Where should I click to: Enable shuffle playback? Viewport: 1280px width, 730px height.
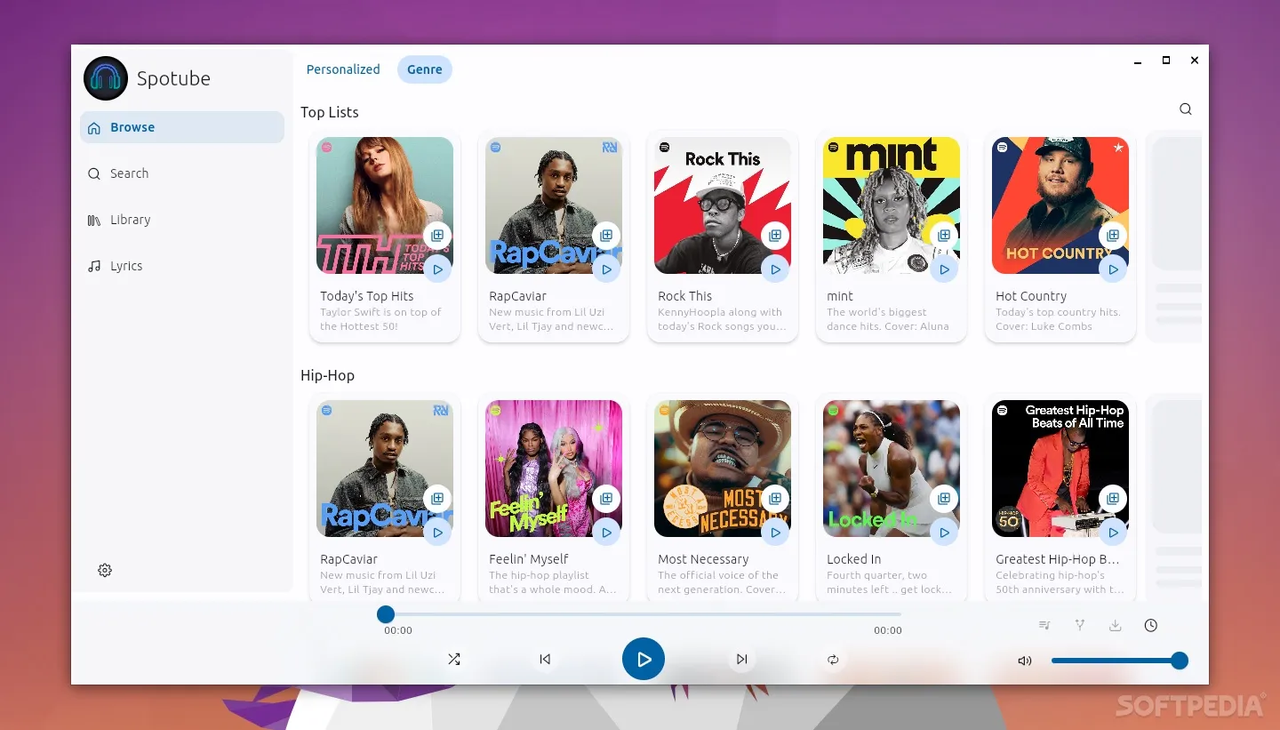[x=454, y=659]
